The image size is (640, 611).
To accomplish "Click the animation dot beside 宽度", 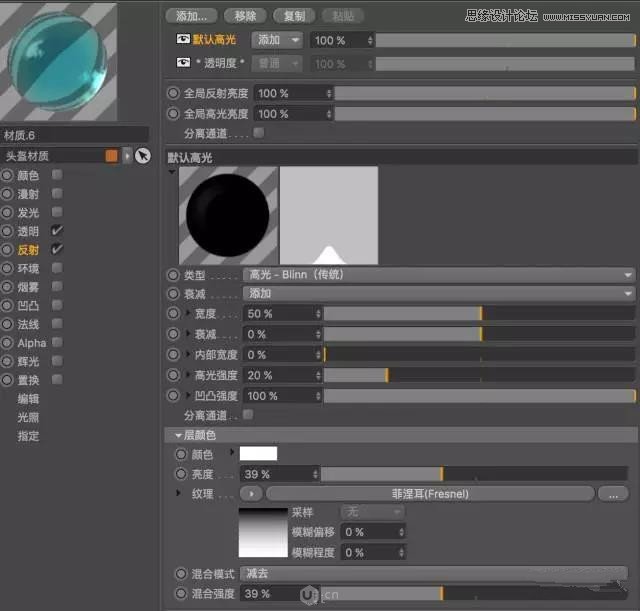I will [x=173, y=313].
